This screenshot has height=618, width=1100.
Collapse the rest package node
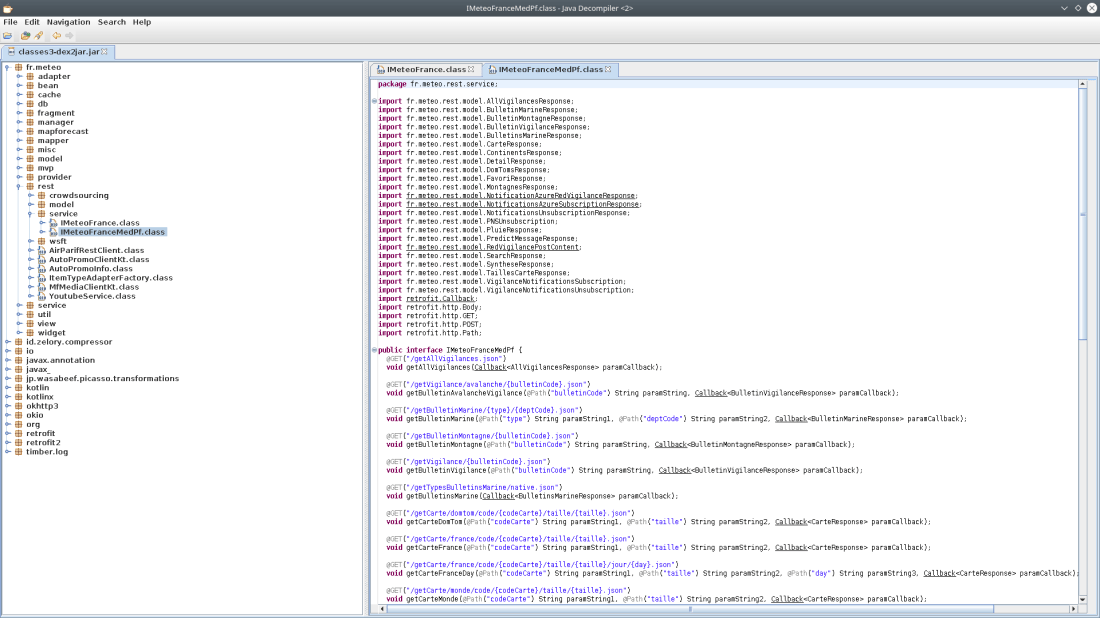(18, 186)
